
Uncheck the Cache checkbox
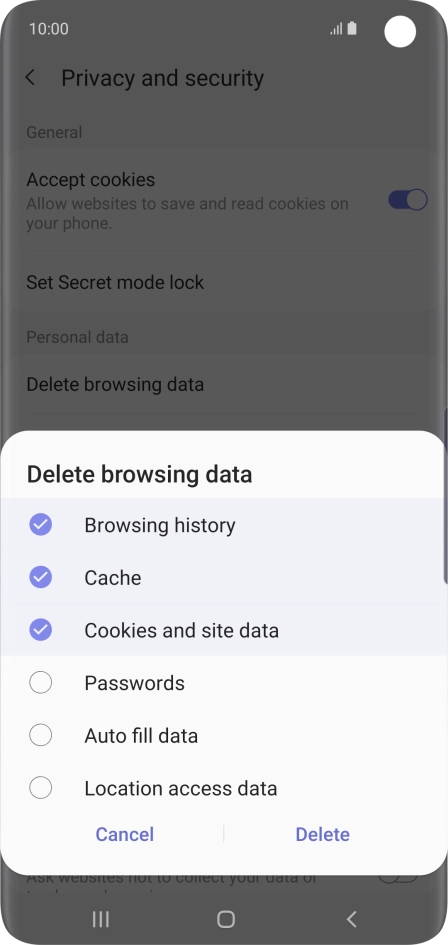click(40, 577)
